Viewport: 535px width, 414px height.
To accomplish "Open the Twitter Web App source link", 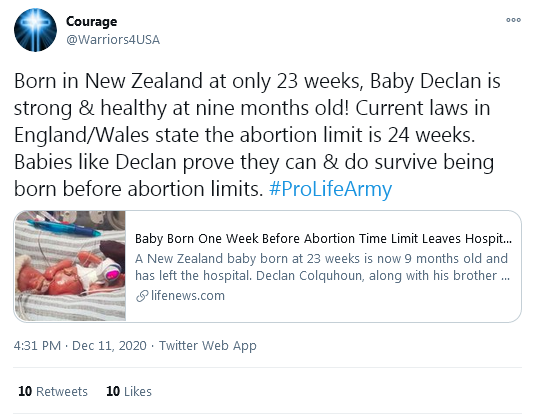I will (x=207, y=346).
